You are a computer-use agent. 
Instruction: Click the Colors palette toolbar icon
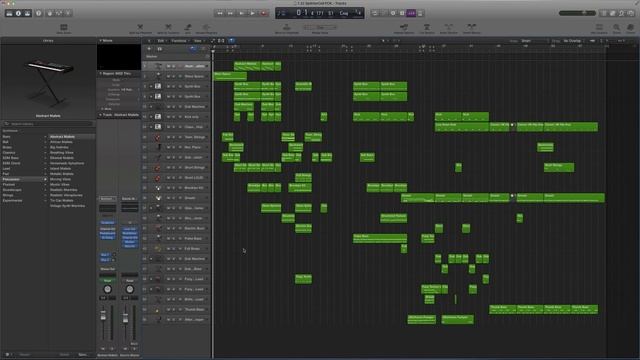click(x=631, y=29)
